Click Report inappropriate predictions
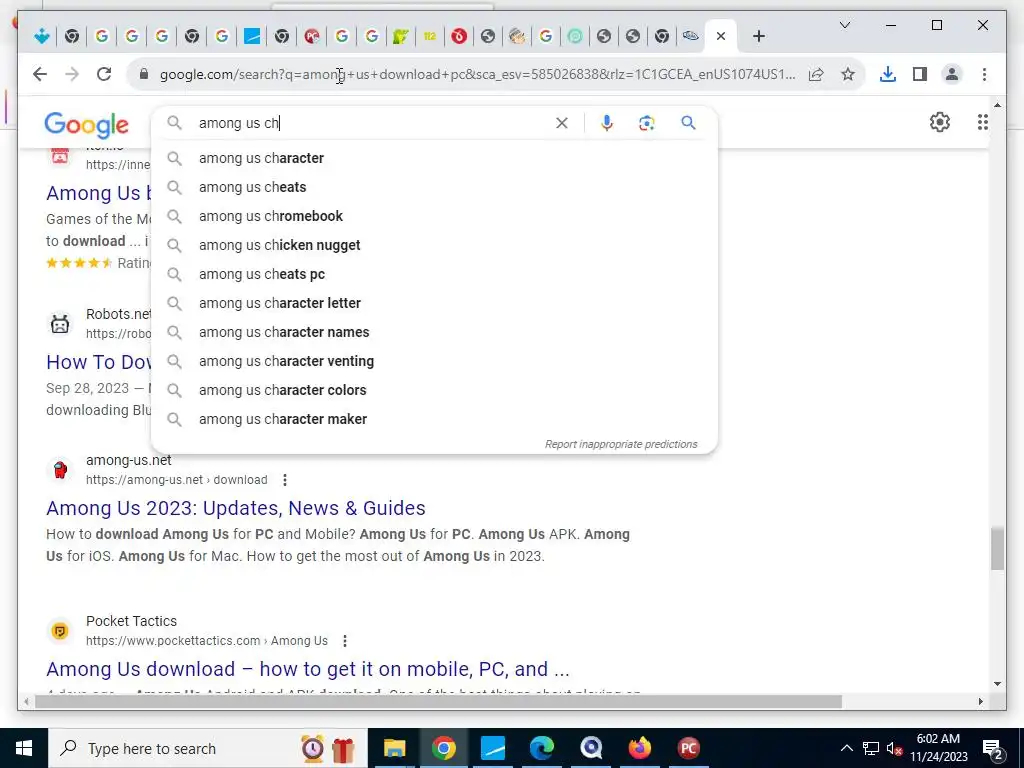The image size is (1024, 768). coord(621,445)
